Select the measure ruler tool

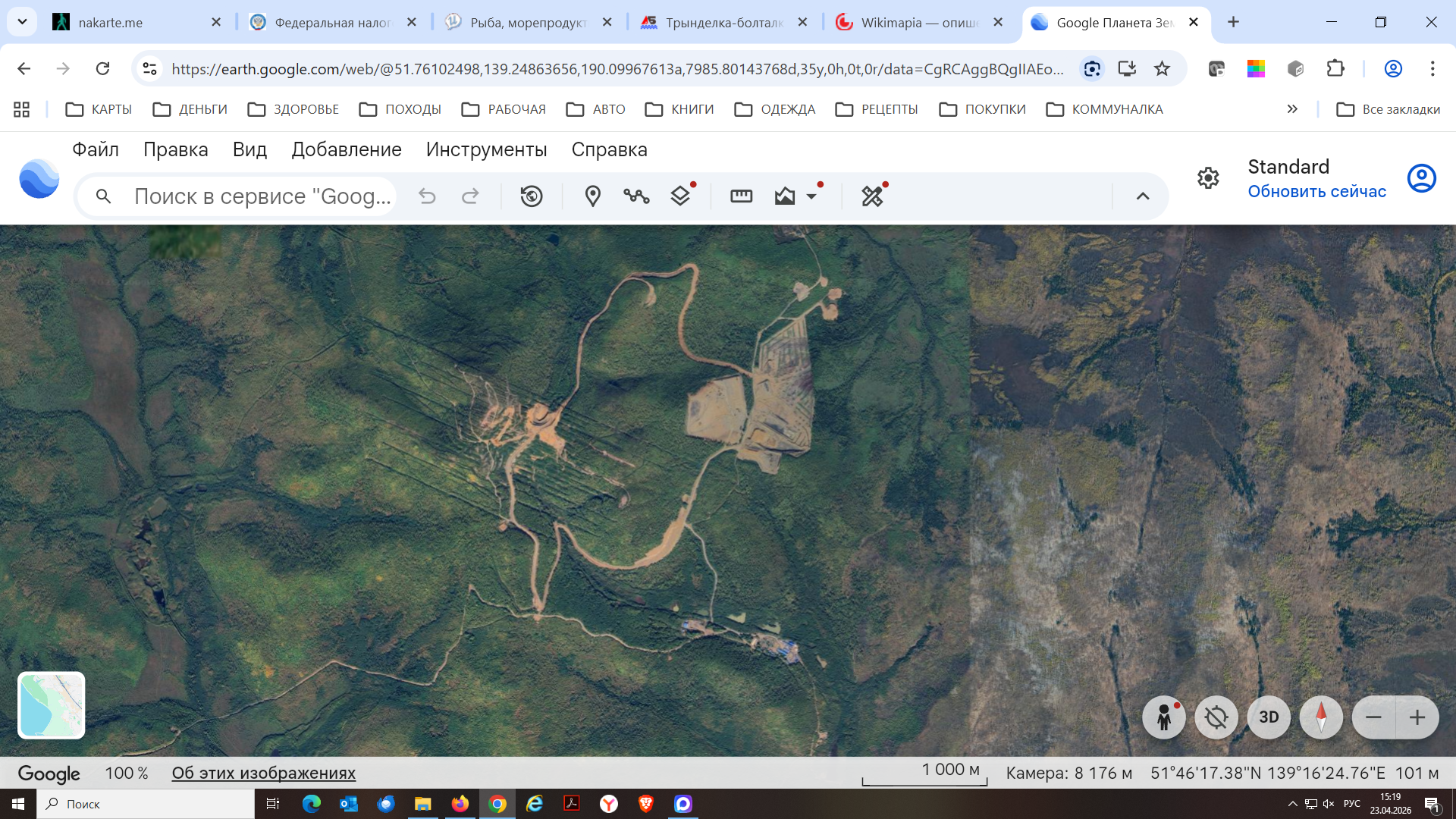tap(741, 196)
